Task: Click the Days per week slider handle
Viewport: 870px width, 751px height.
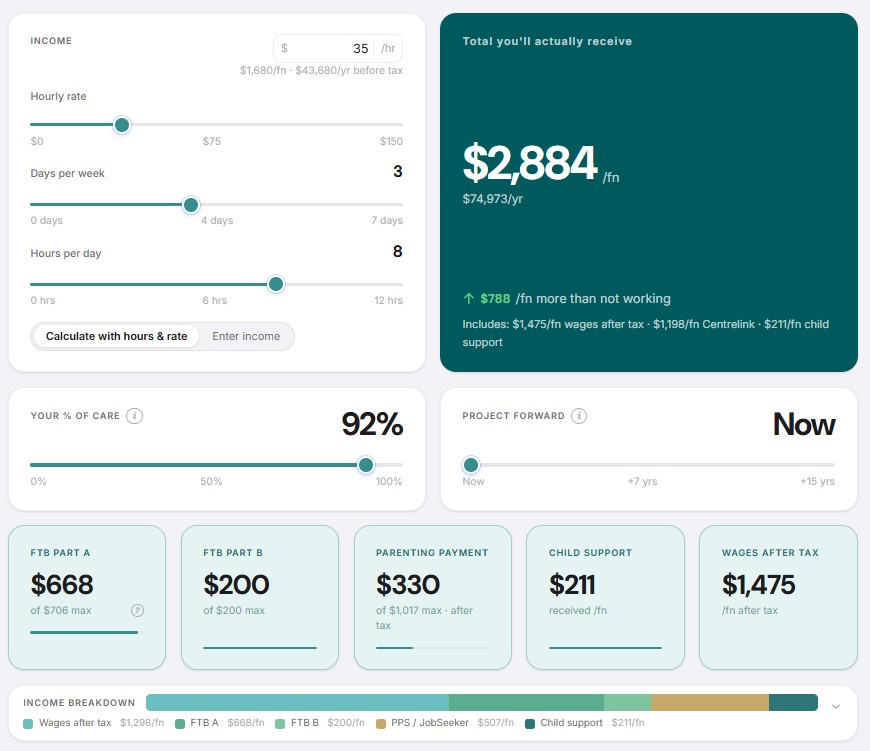Action: (191, 205)
